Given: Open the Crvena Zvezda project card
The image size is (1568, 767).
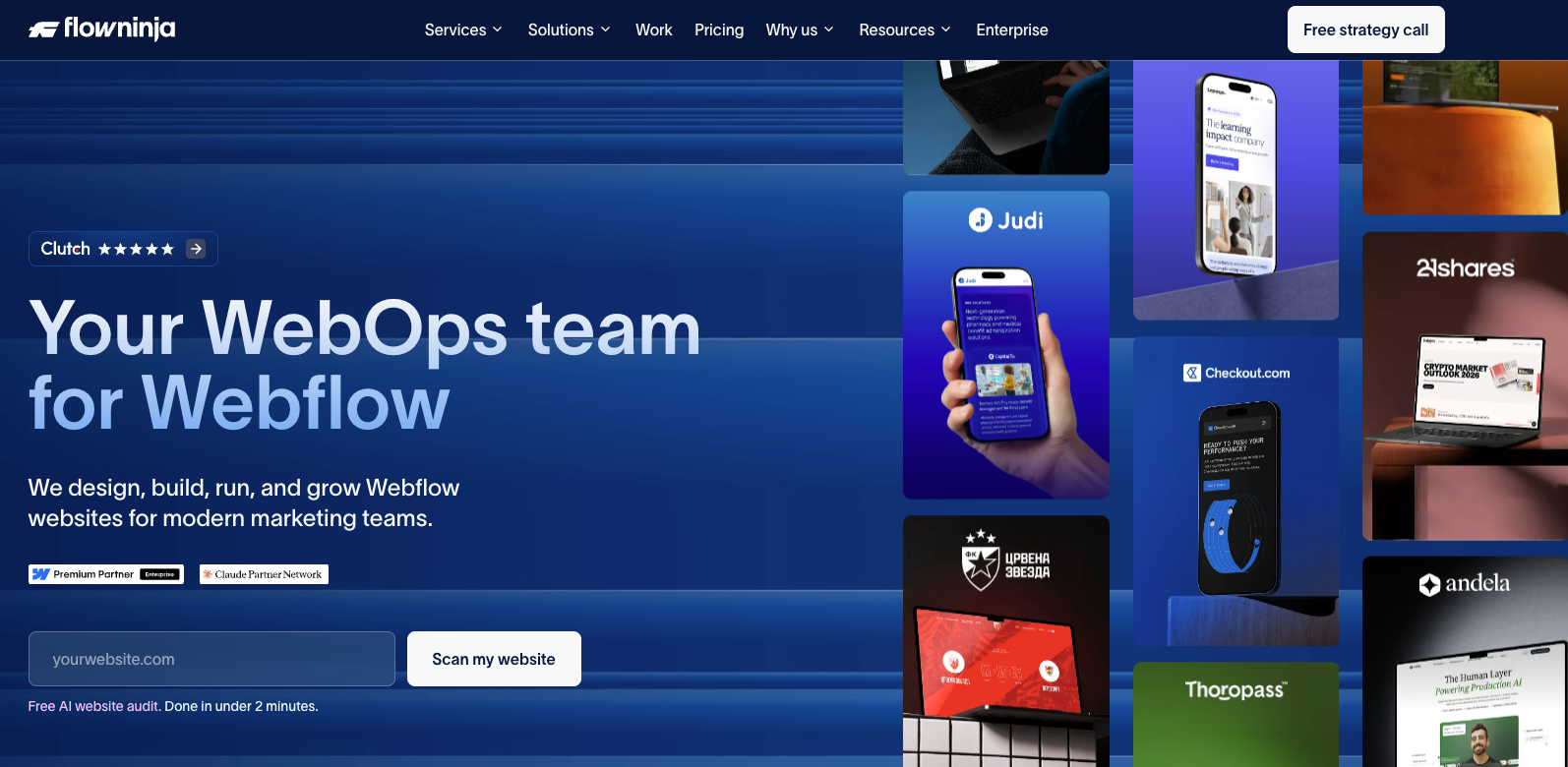Looking at the screenshot, I should coord(1006,641).
